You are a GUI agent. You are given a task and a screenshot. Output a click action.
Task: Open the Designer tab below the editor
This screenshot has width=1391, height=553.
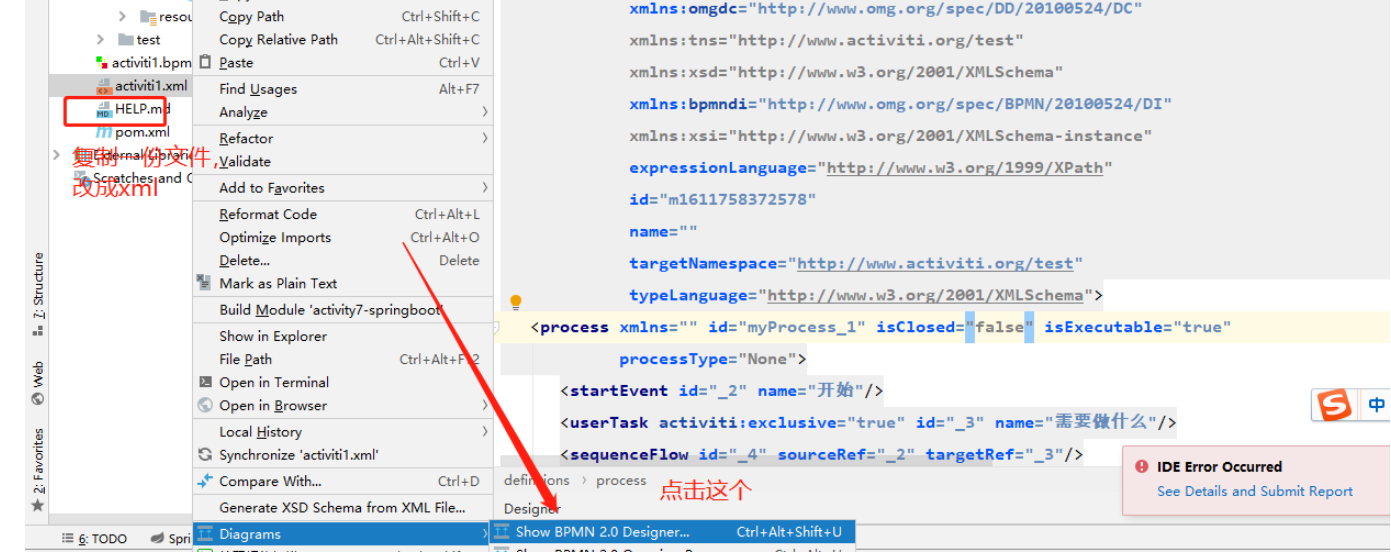532,509
